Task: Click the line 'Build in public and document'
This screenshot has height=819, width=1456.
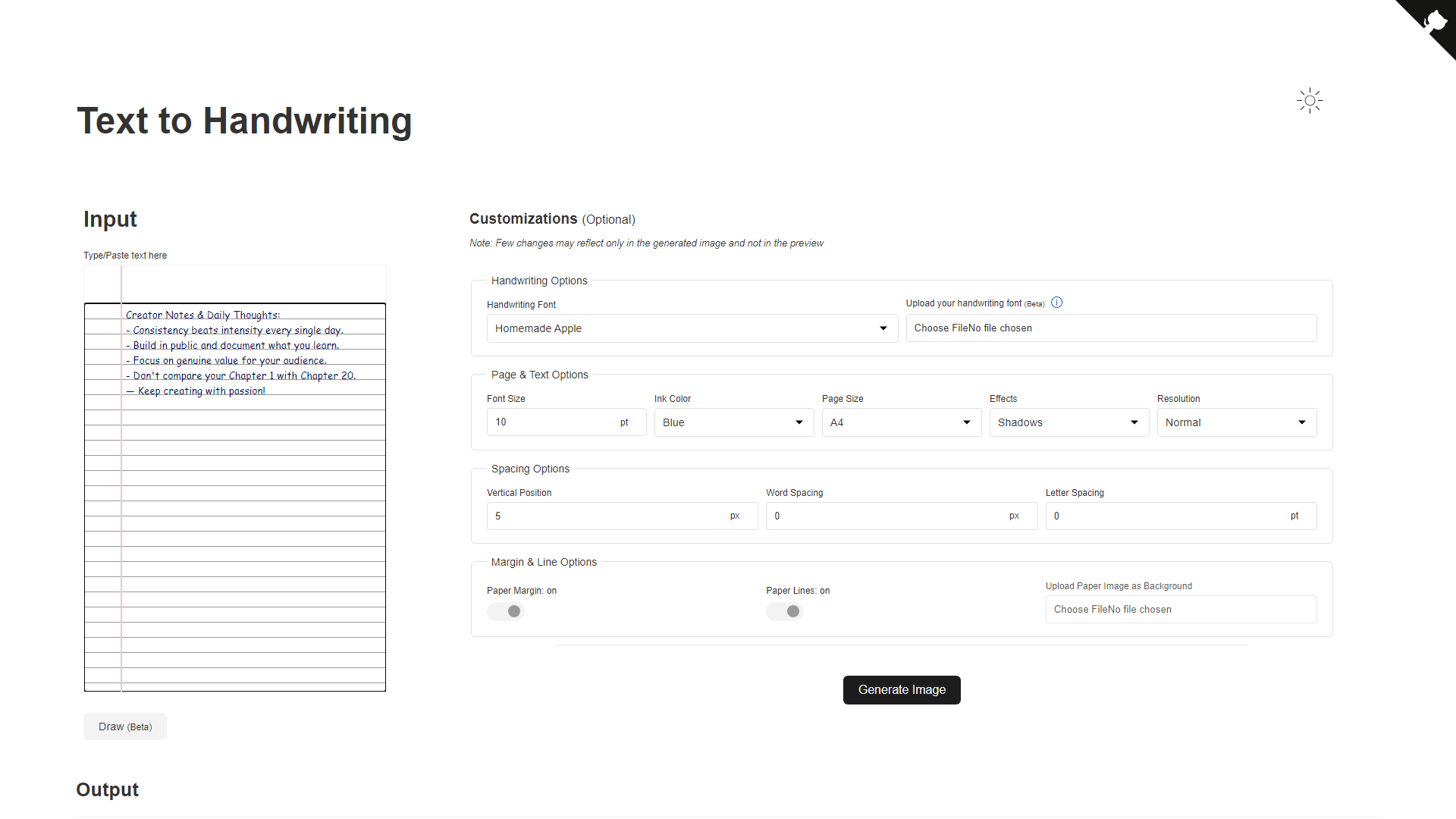Action: point(232,345)
